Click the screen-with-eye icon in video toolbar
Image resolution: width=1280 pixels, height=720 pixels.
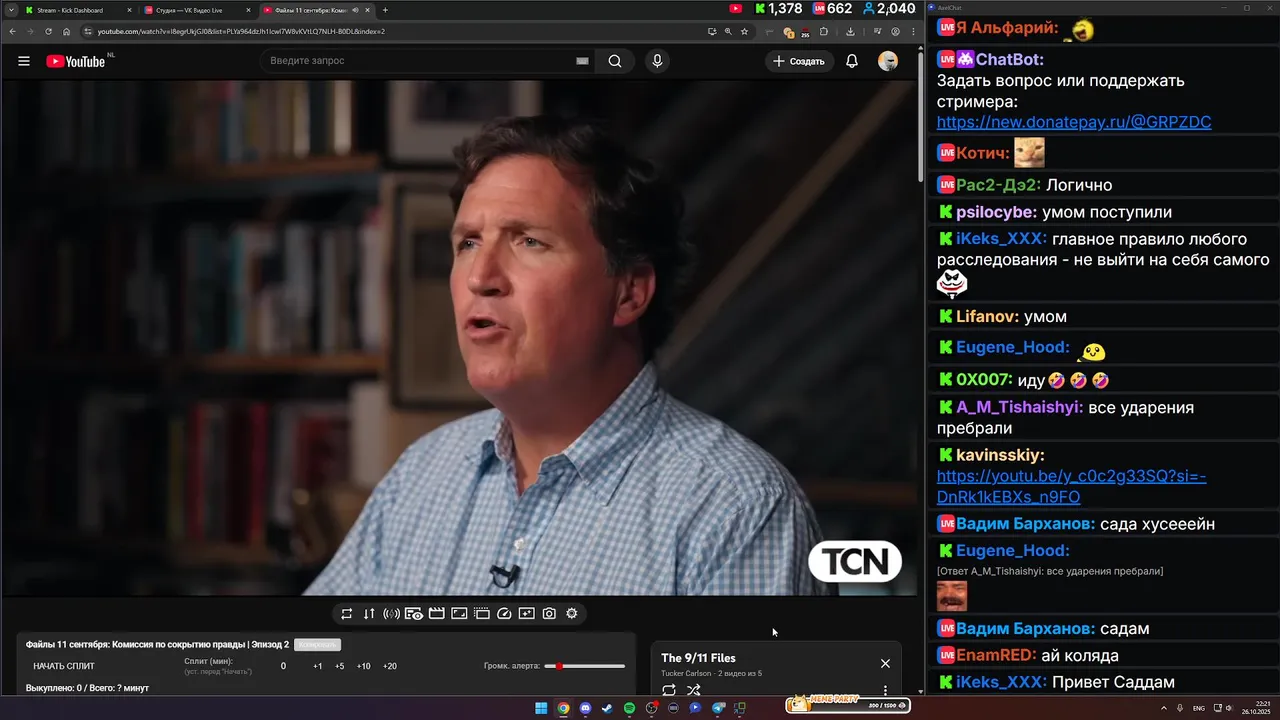414,613
